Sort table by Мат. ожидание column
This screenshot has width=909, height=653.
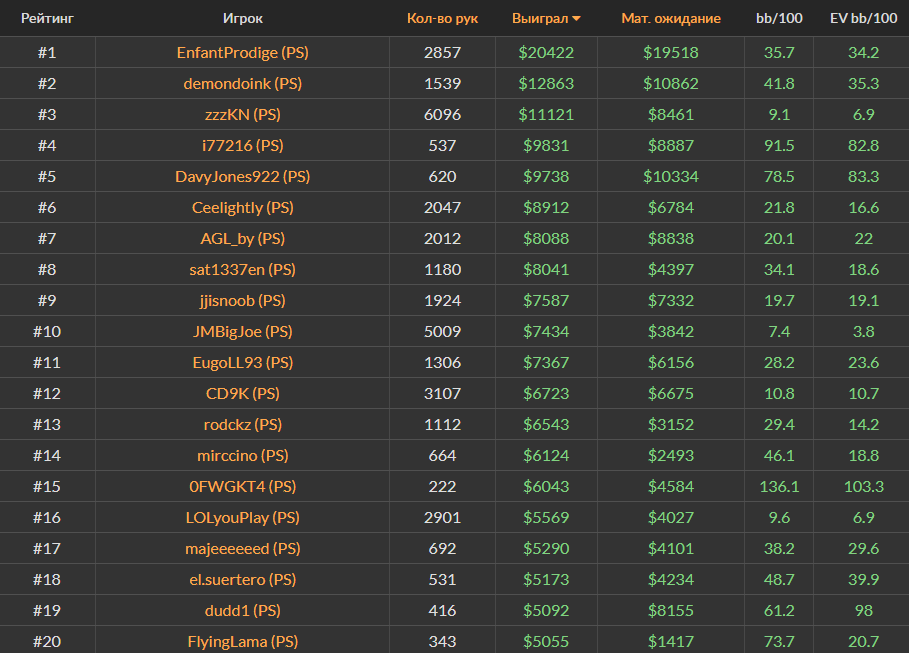point(670,18)
